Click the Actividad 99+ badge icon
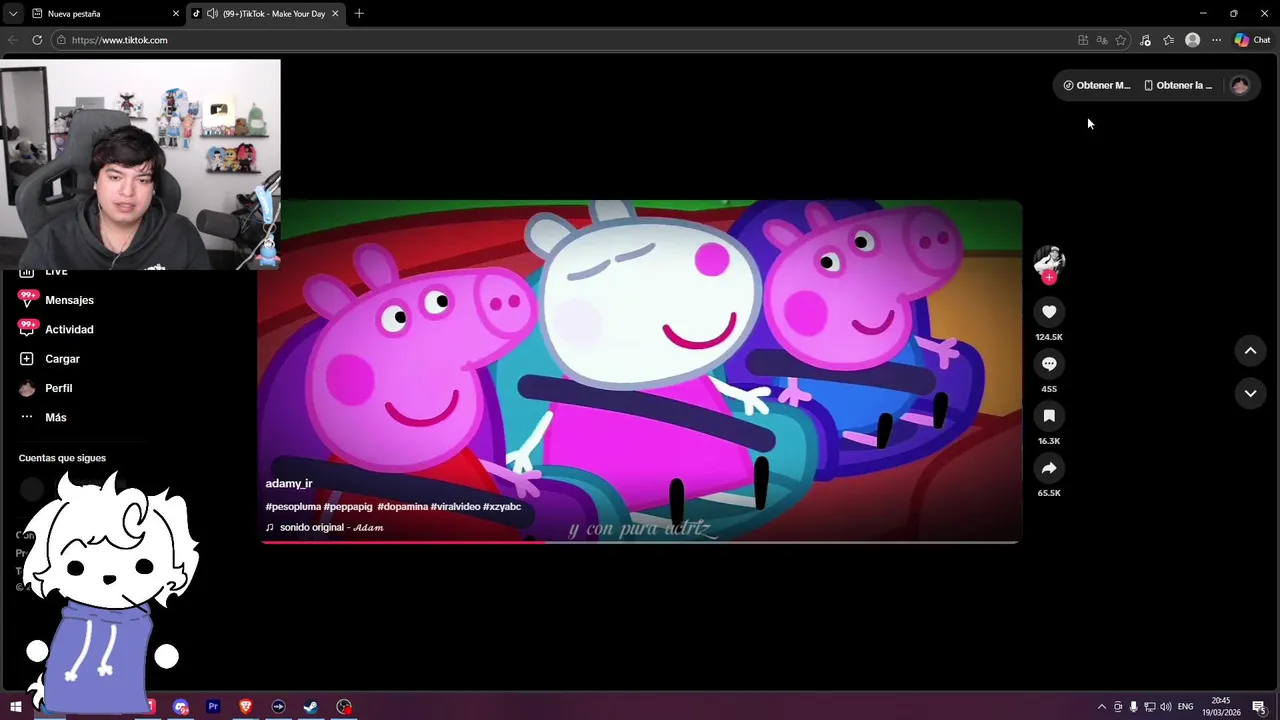Screen dimensions: 1280x720 click(27, 328)
